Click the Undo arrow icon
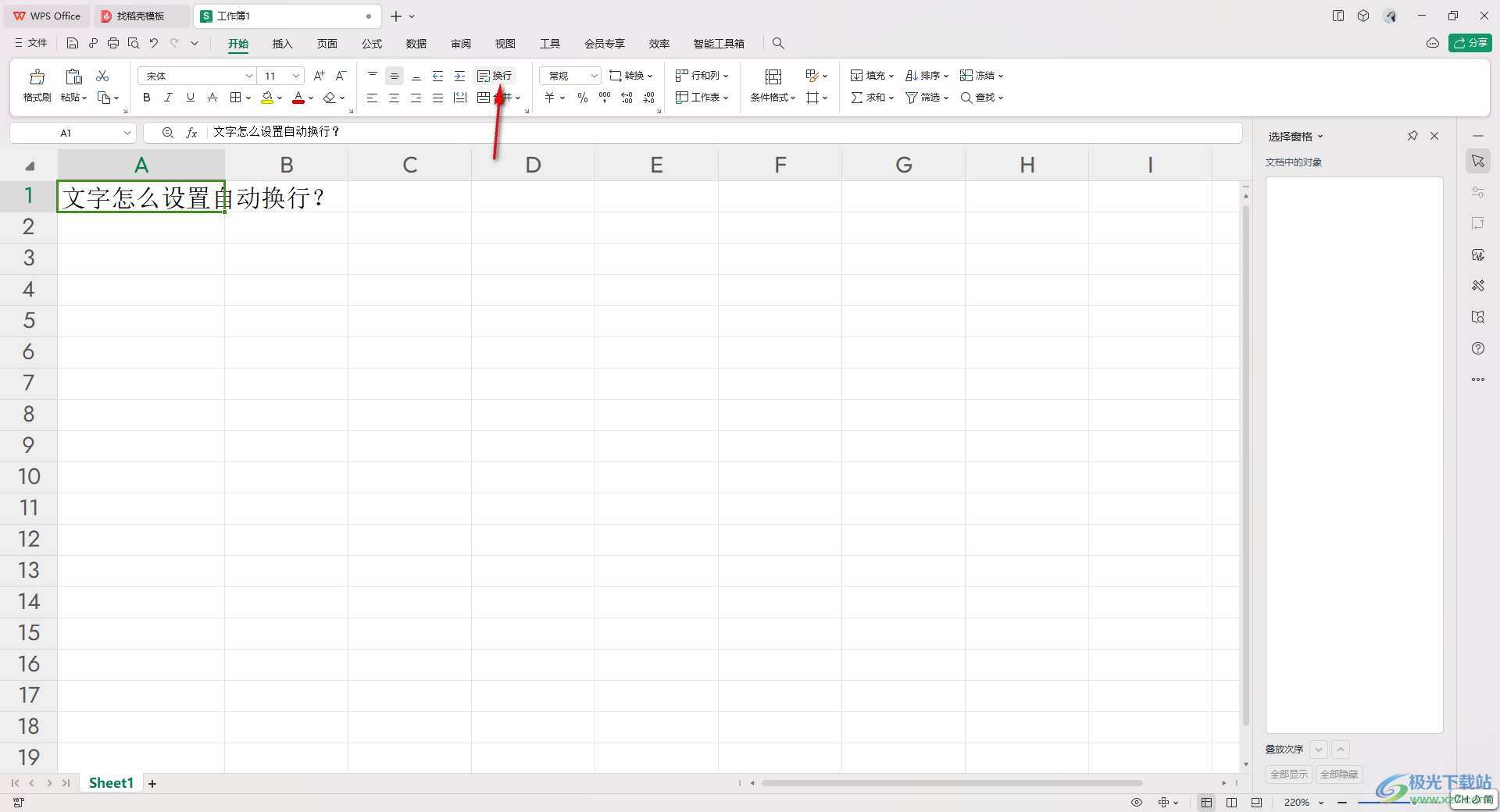The width and height of the screenshot is (1500, 812). [x=154, y=43]
